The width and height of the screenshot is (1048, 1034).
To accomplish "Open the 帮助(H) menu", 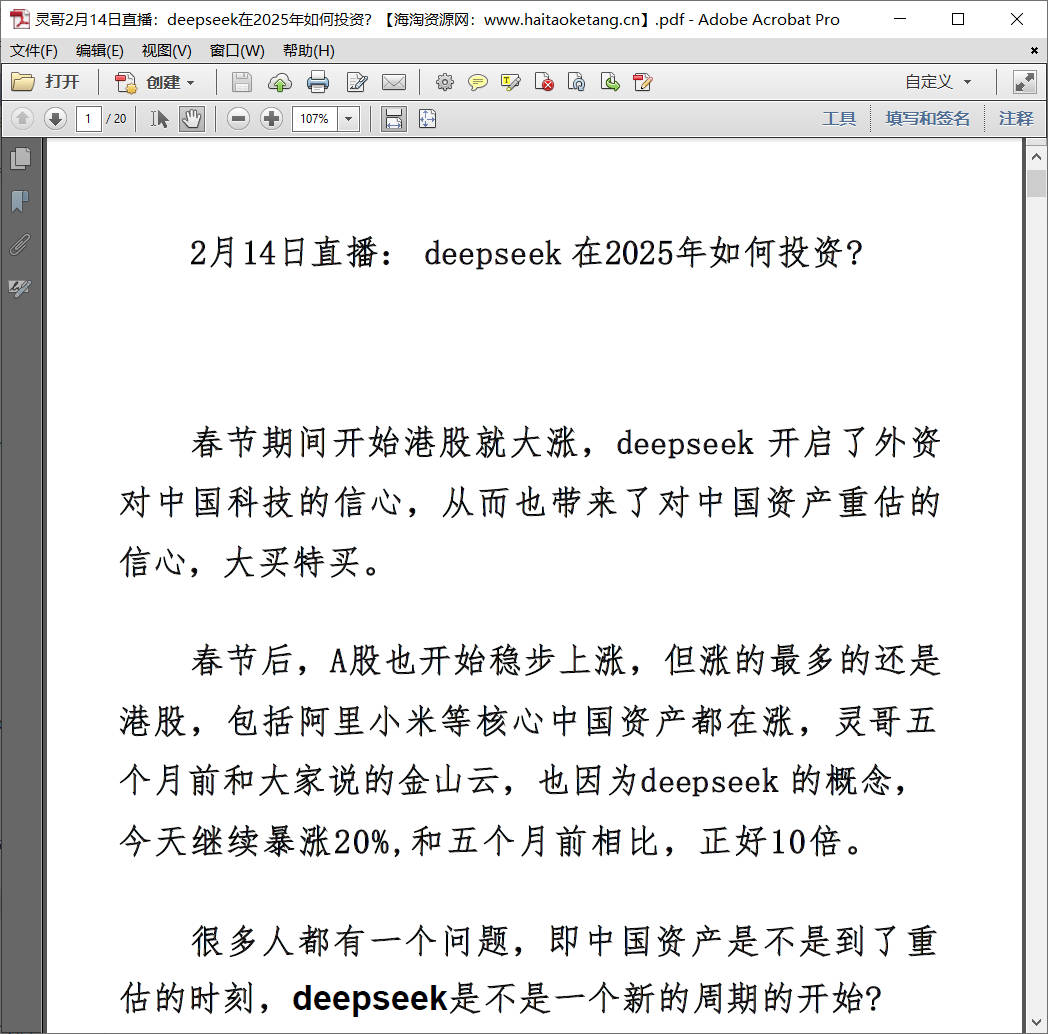I will point(308,51).
